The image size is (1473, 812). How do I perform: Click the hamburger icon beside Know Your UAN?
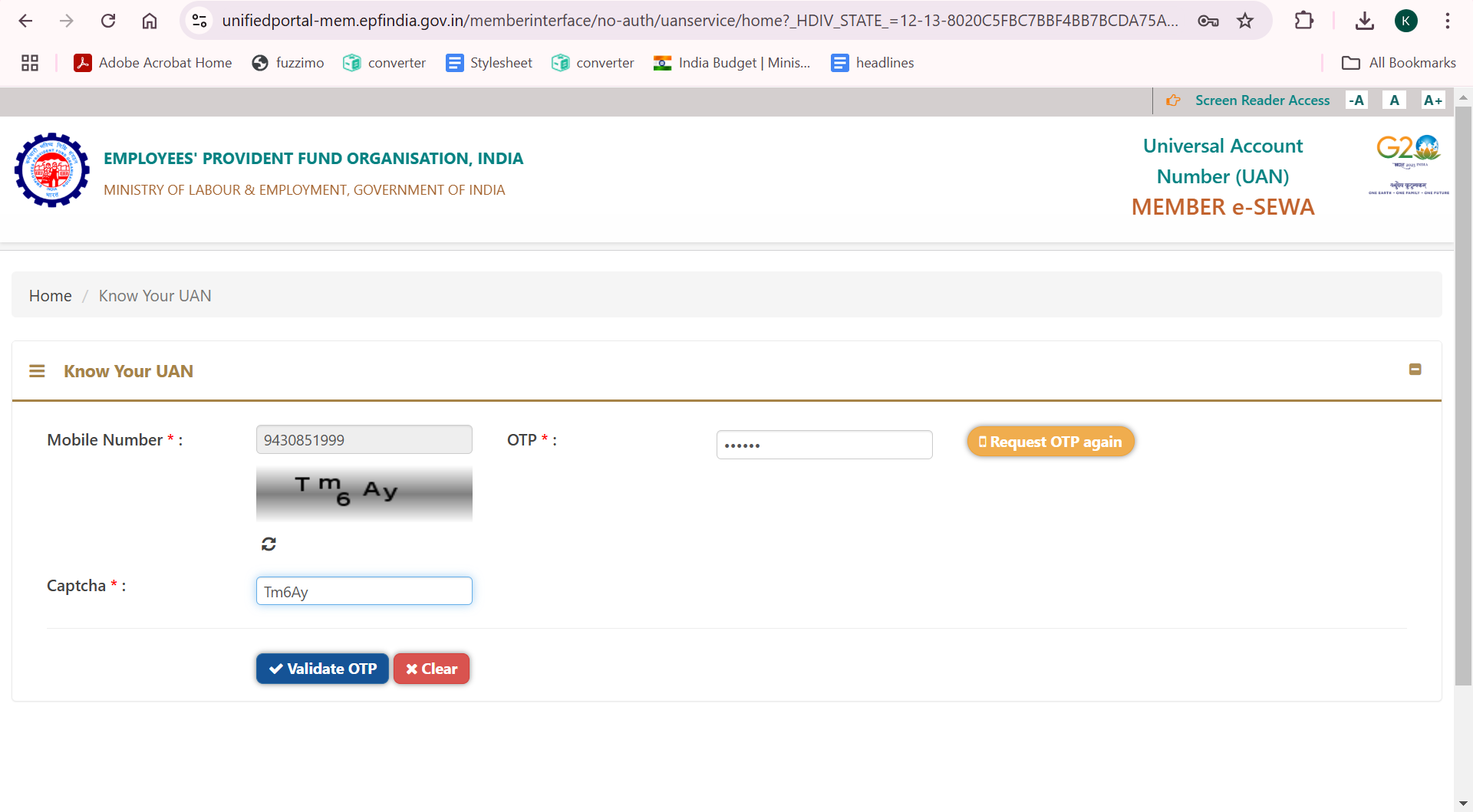(x=38, y=370)
